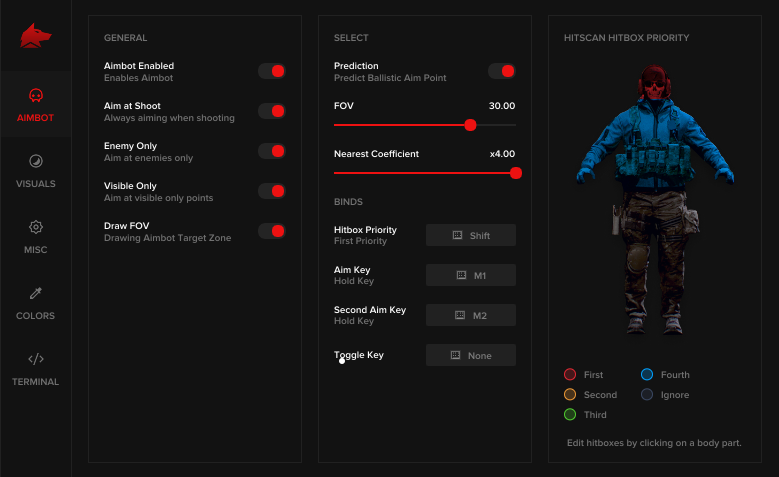Click the FOV slider handle

[x=470, y=125]
